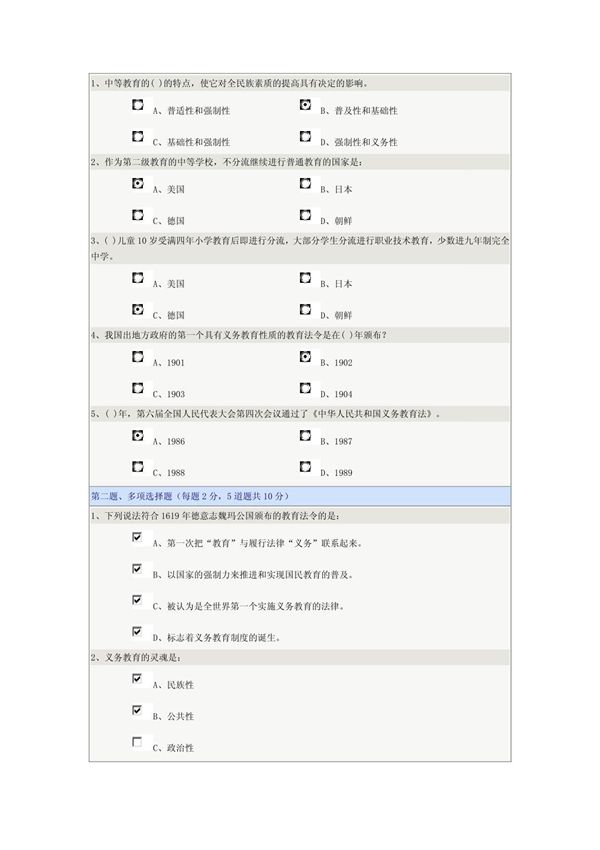Uncheck option B 公共性 in question 2
The width and height of the screenshot is (600, 850).
pyautogui.click(x=135, y=712)
